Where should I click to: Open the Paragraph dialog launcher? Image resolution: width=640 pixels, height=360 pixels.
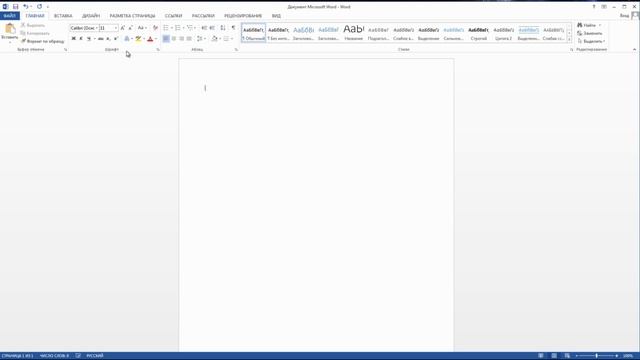pyautogui.click(x=236, y=50)
